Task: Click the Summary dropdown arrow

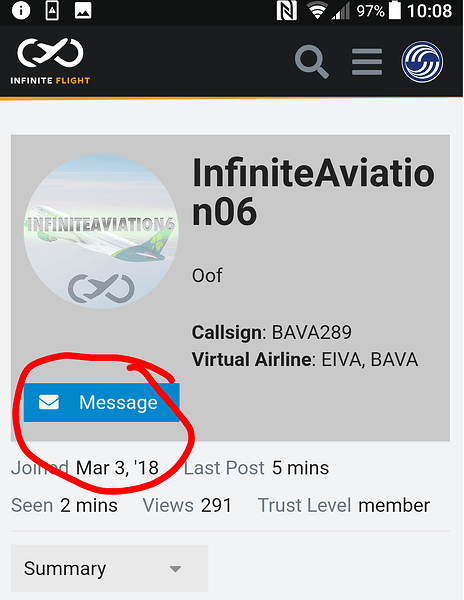Action: tap(175, 569)
